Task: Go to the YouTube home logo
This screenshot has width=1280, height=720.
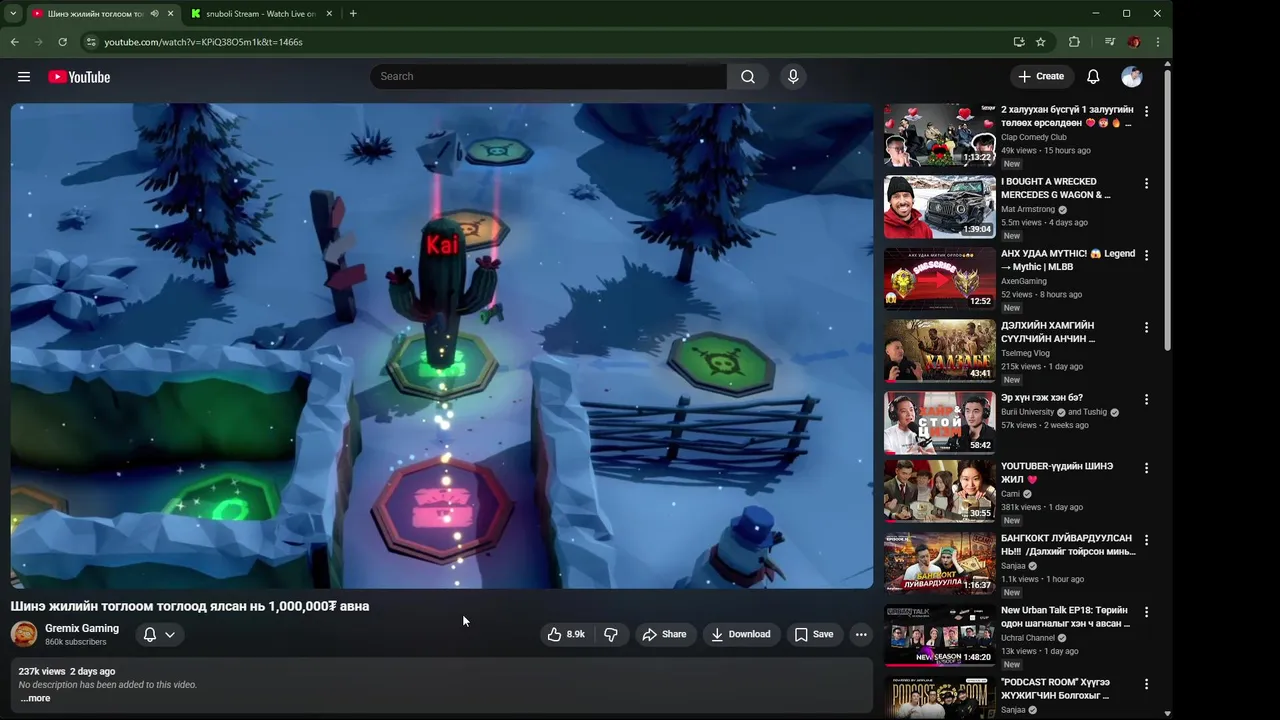Action: (79, 77)
